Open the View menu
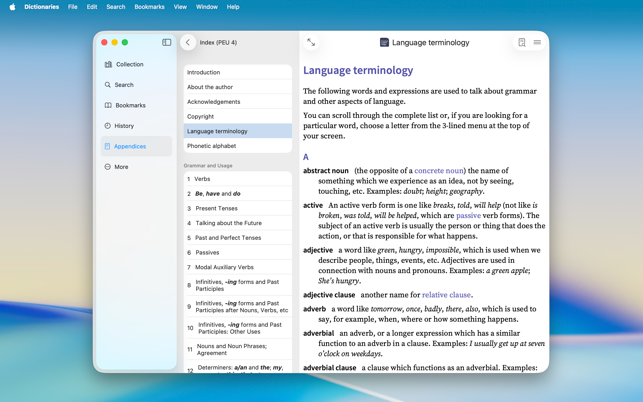This screenshot has height=402, width=643. tap(180, 7)
